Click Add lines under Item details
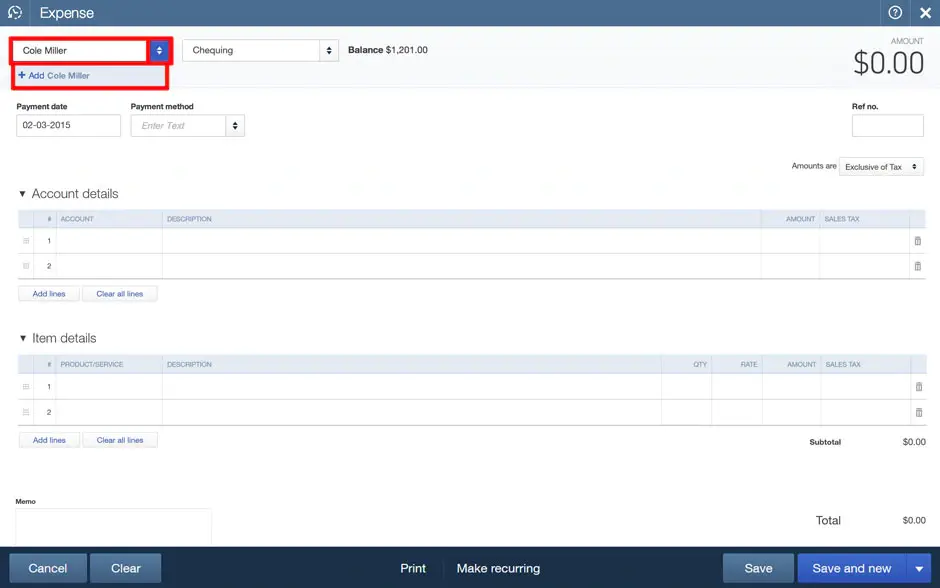940x588 pixels. pyautogui.click(x=49, y=440)
